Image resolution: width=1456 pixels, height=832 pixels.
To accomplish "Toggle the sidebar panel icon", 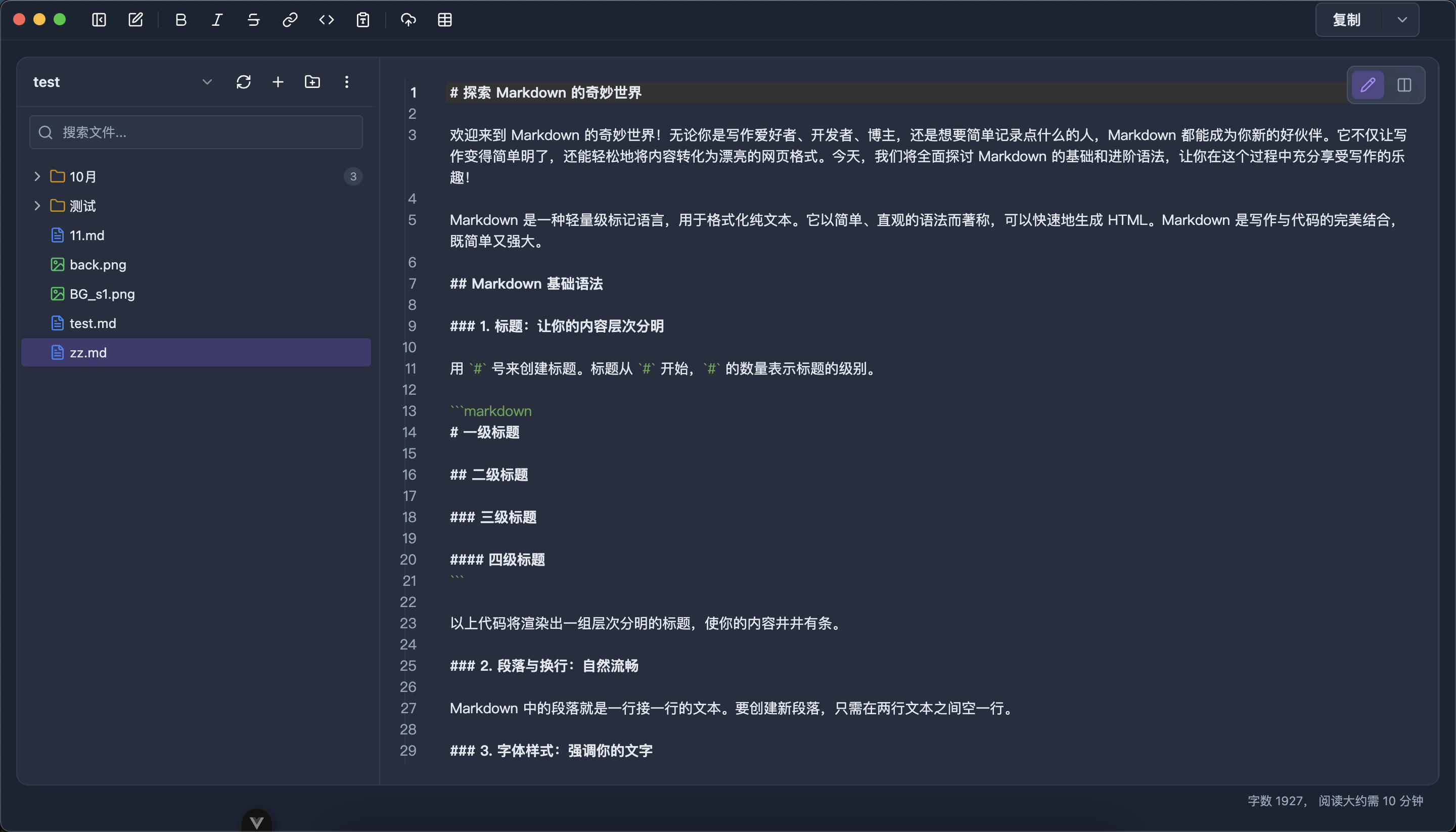I will click(x=99, y=20).
